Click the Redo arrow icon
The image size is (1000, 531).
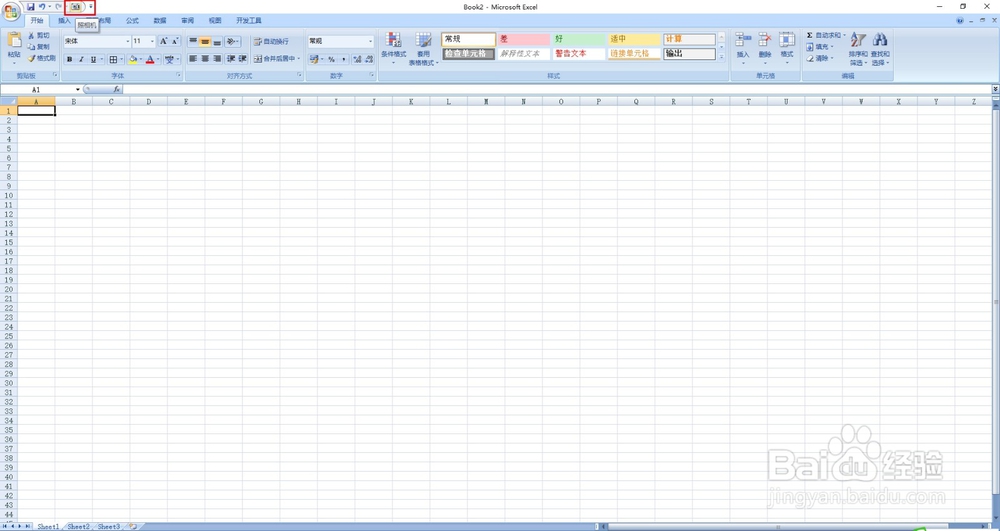(x=58, y=6)
